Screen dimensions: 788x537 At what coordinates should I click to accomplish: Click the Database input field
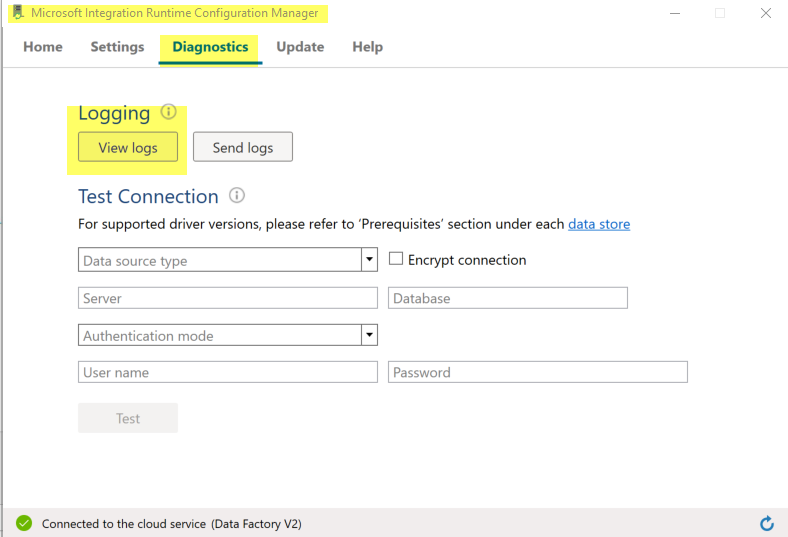click(508, 298)
